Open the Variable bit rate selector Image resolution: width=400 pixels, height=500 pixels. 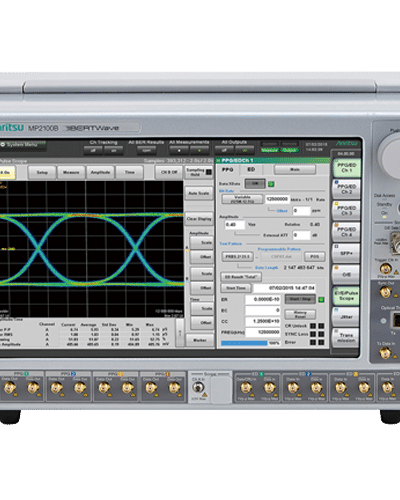pyautogui.click(x=242, y=199)
